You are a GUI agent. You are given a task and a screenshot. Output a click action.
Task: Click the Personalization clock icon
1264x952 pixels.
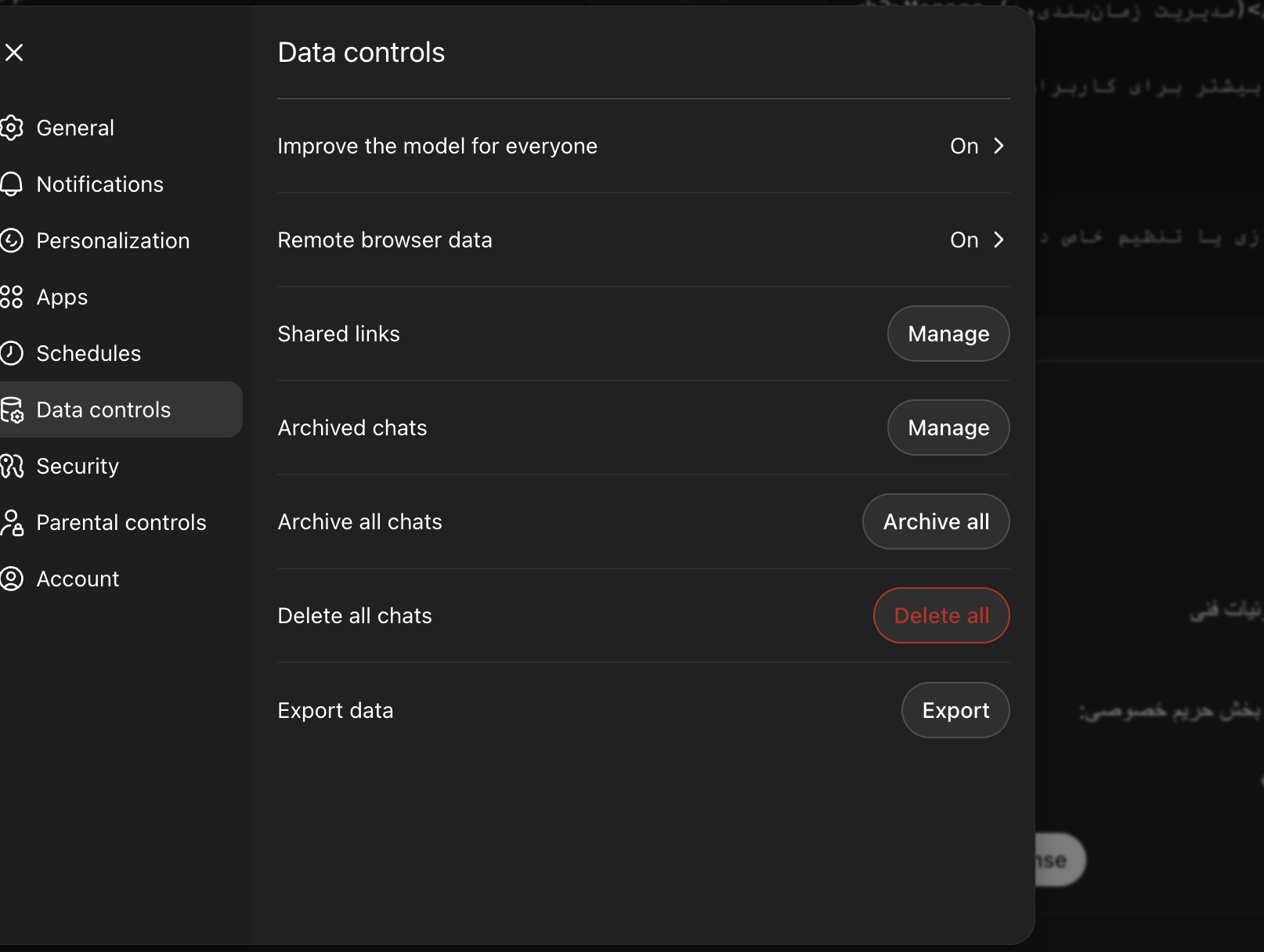(13, 240)
